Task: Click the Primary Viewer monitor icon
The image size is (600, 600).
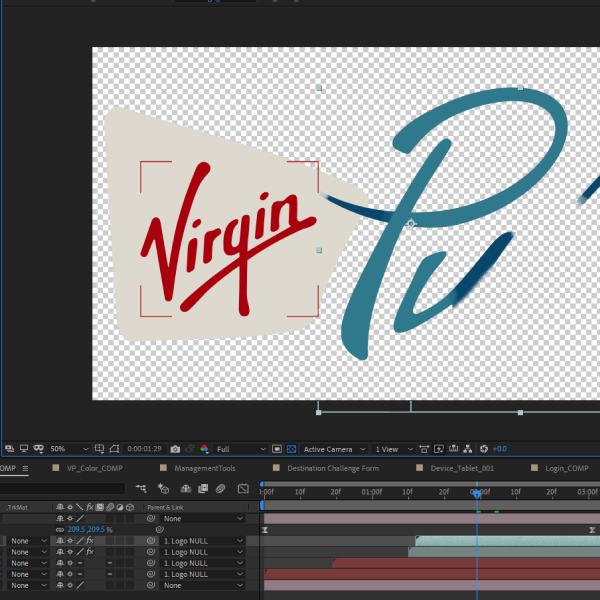Action: pos(24,448)
